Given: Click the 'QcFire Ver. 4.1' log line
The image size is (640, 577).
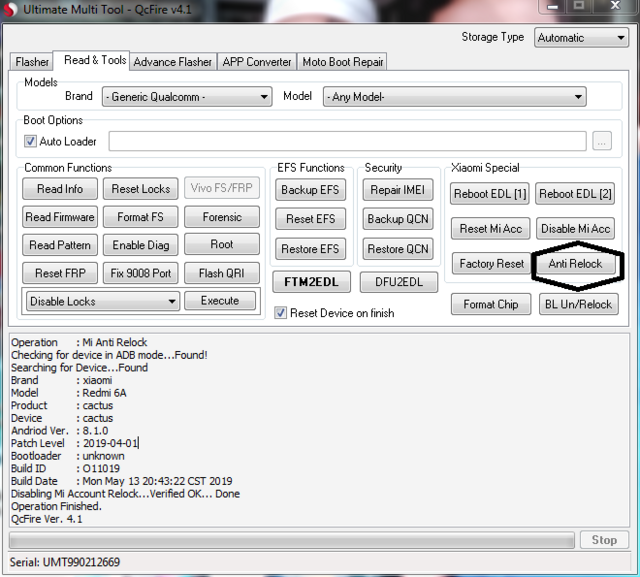Looking at the screenshot, I should coord(47,519).
